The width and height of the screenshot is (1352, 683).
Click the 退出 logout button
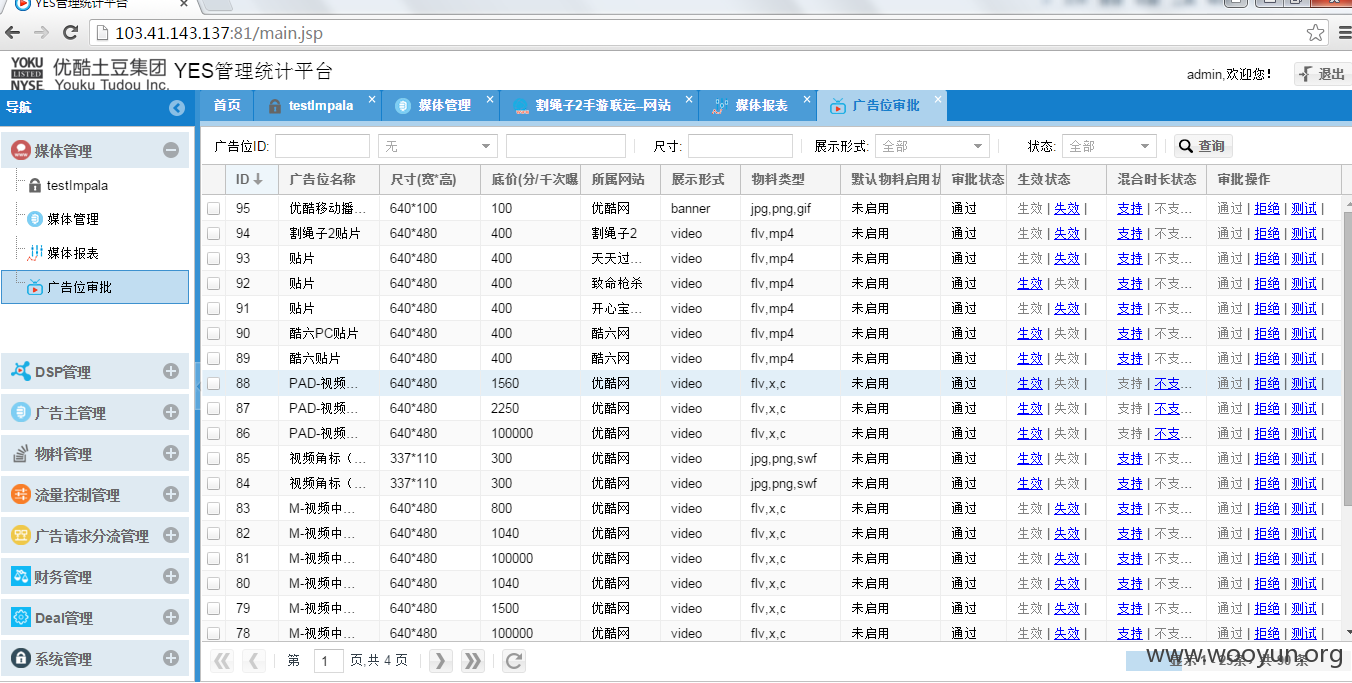1323,74
